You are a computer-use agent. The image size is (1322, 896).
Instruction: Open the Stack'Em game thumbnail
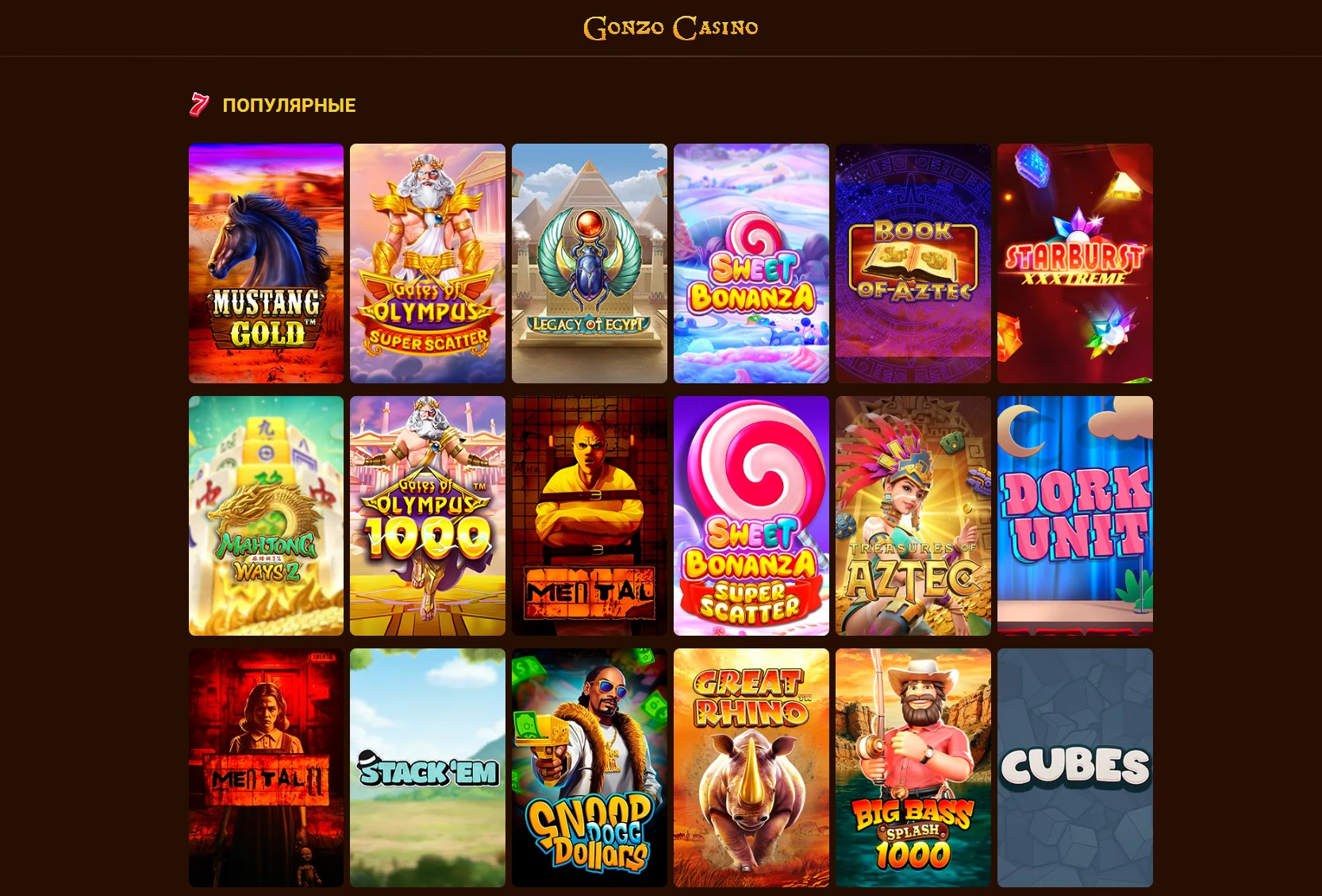tap(428, 767)
